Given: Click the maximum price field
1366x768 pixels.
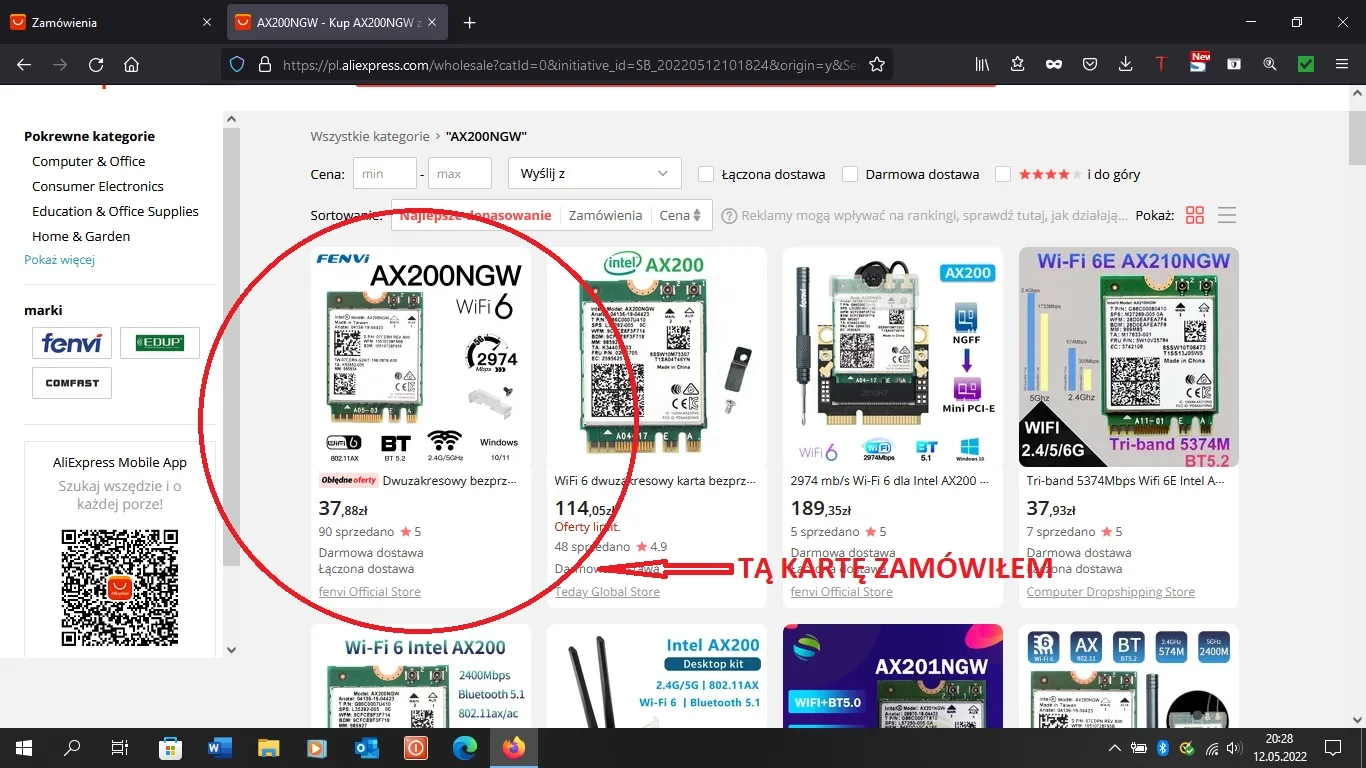Looking at the screenshot, I should point(460,173).
